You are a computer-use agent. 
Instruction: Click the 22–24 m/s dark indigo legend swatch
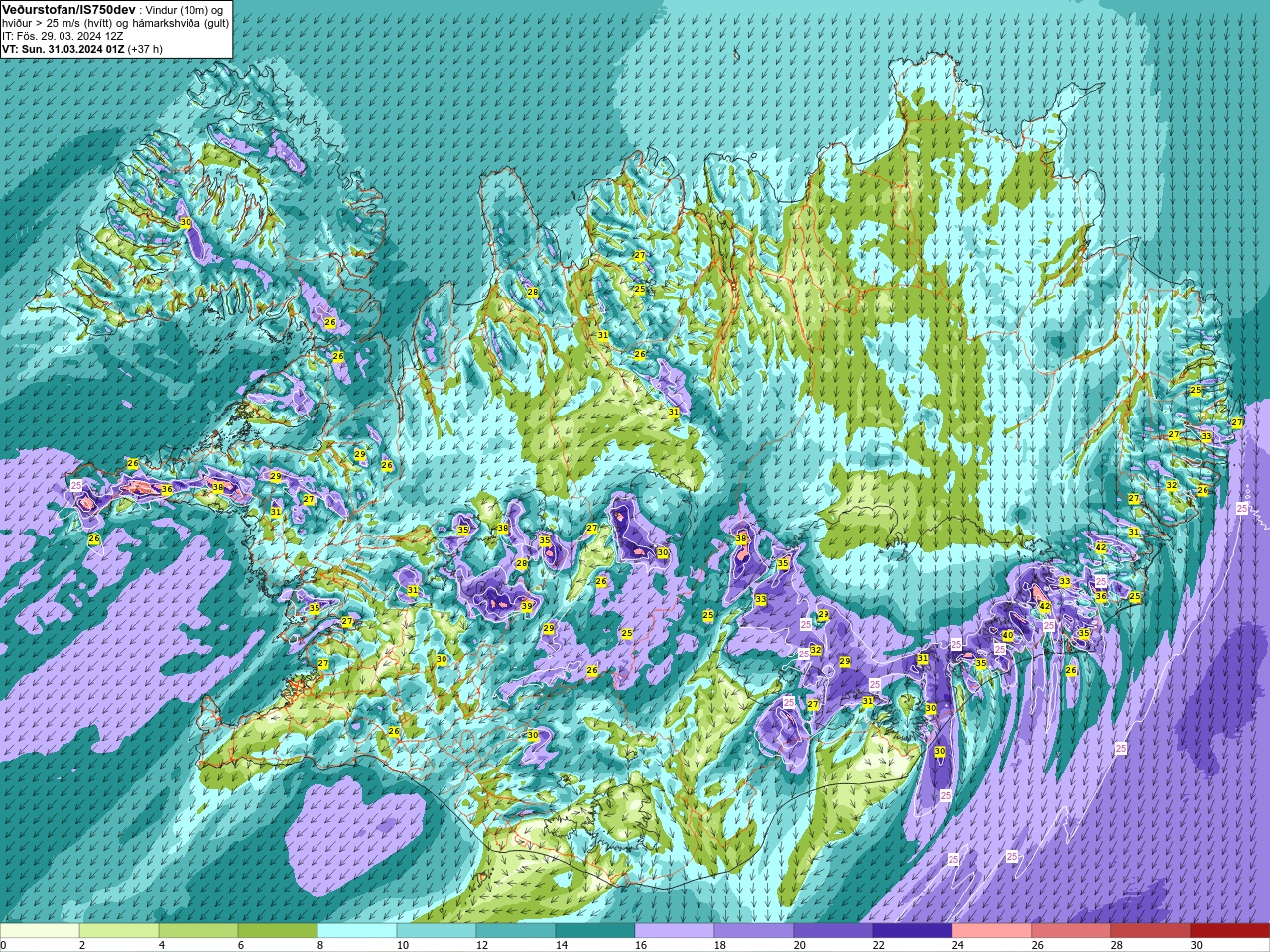pyautogui.click(x=913, y=931)
